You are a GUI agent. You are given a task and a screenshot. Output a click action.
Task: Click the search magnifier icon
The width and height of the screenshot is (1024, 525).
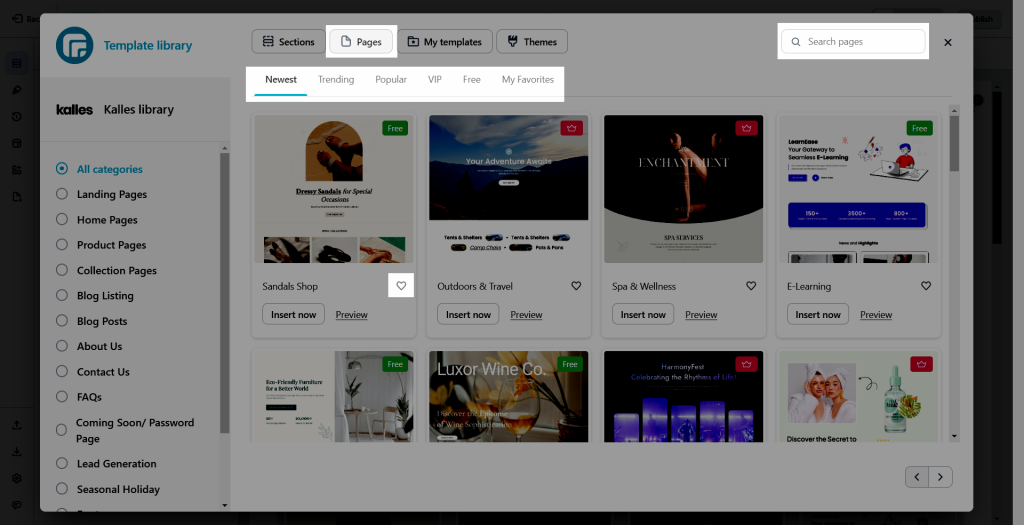tap(795, 42)
